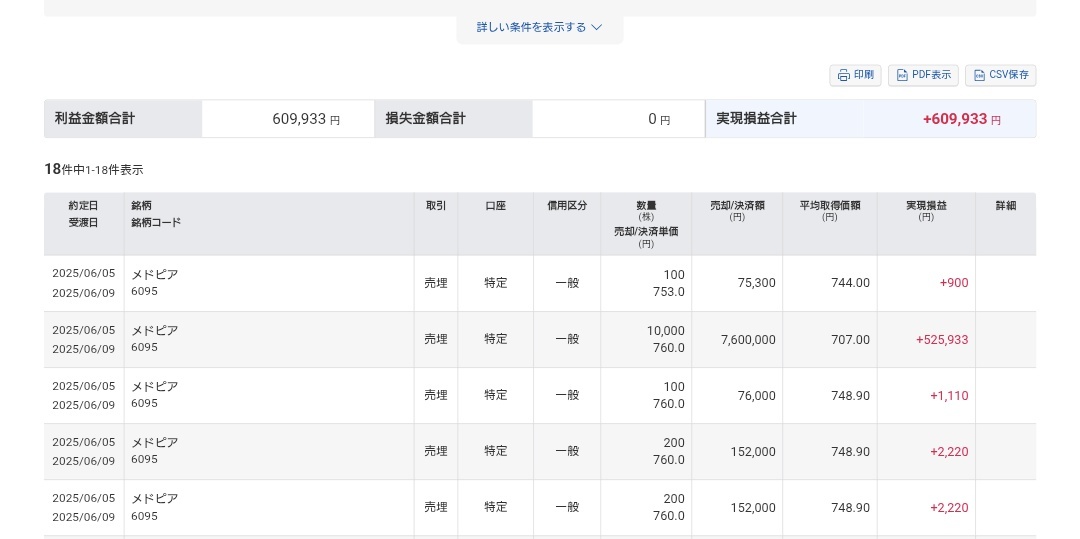Select the メドピア row with +900 profit
Image resolution: width=1080 pixels, height=539 pixels.
click(x=540, y=283)
